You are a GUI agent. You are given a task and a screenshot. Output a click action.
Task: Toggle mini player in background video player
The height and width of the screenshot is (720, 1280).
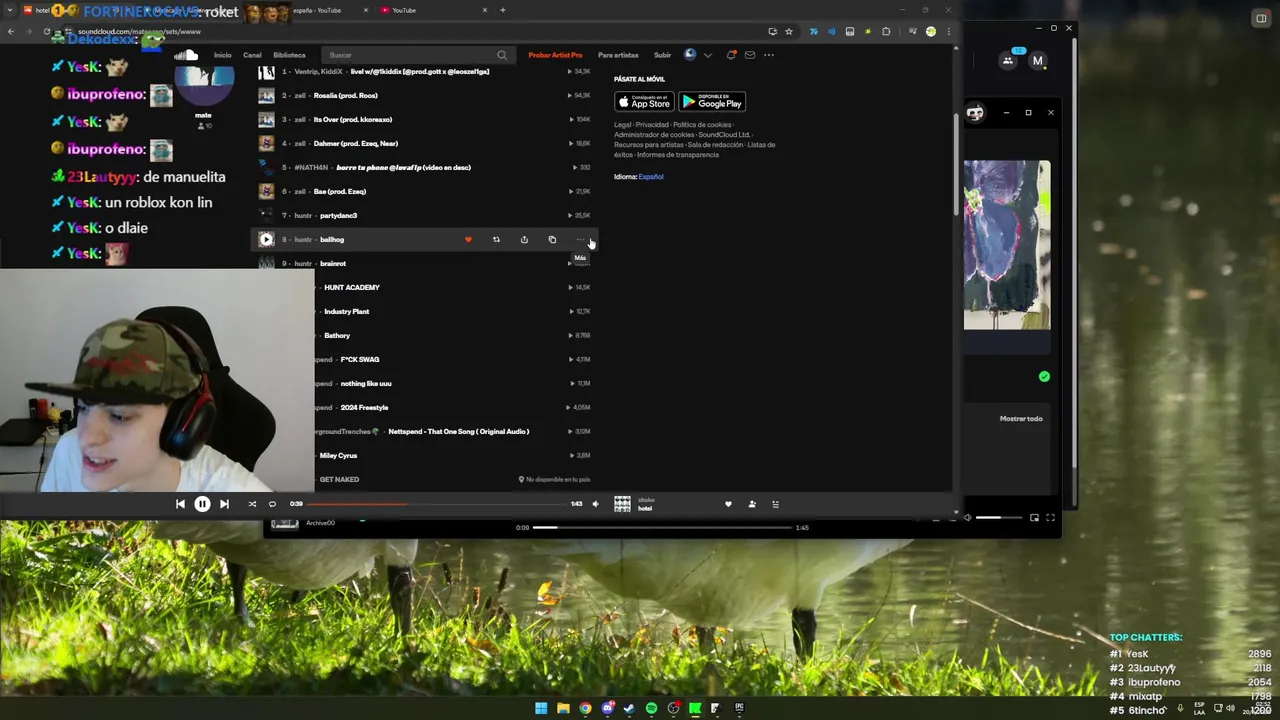[1034, 517]
